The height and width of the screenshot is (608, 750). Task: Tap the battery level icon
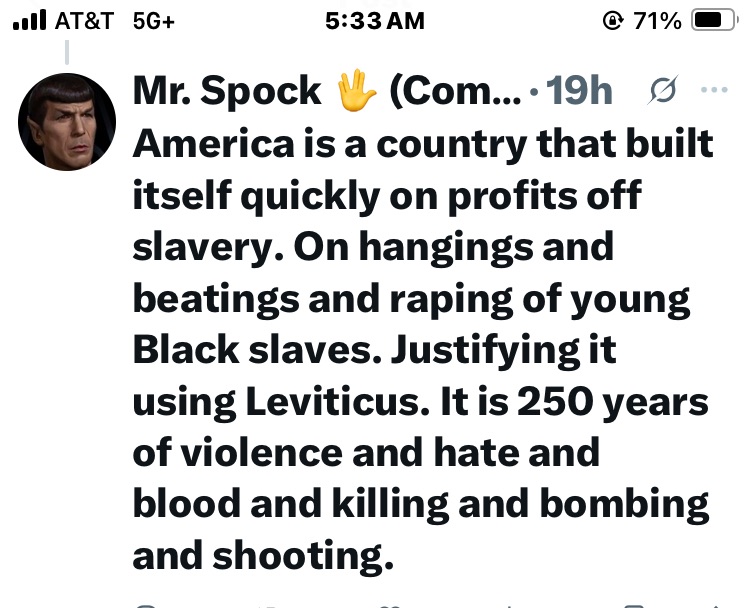[714, 21]
